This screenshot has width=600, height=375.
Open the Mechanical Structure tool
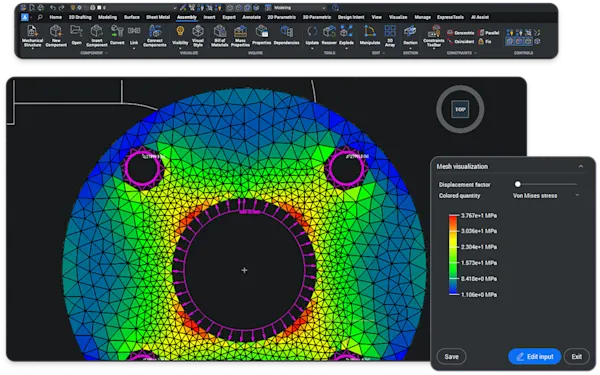[33, 36]
